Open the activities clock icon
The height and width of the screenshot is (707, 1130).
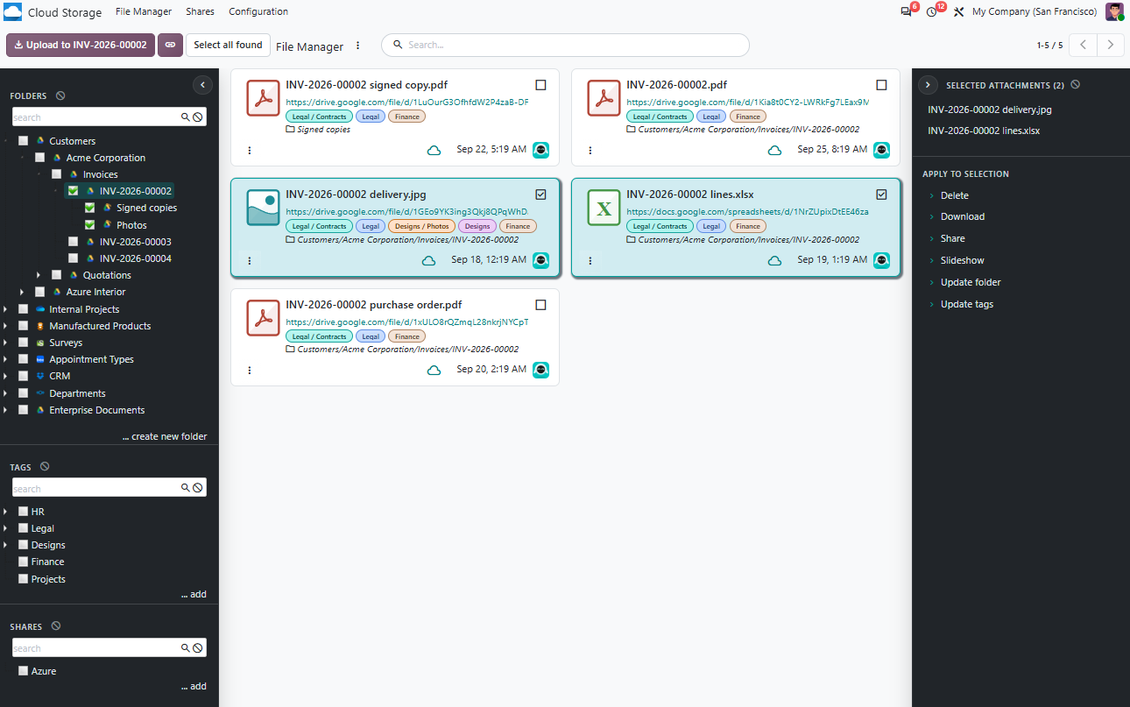tap(932, 12)
